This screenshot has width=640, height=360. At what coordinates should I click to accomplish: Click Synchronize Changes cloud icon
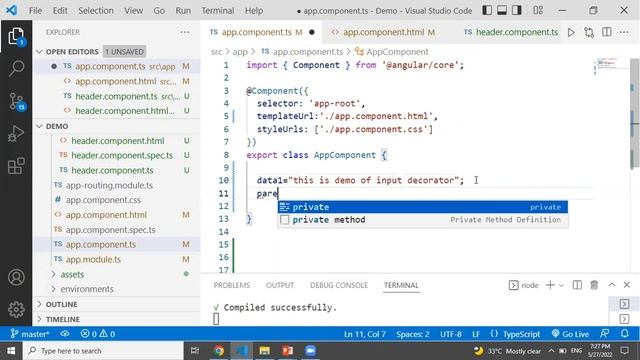[x=64, y=334]
